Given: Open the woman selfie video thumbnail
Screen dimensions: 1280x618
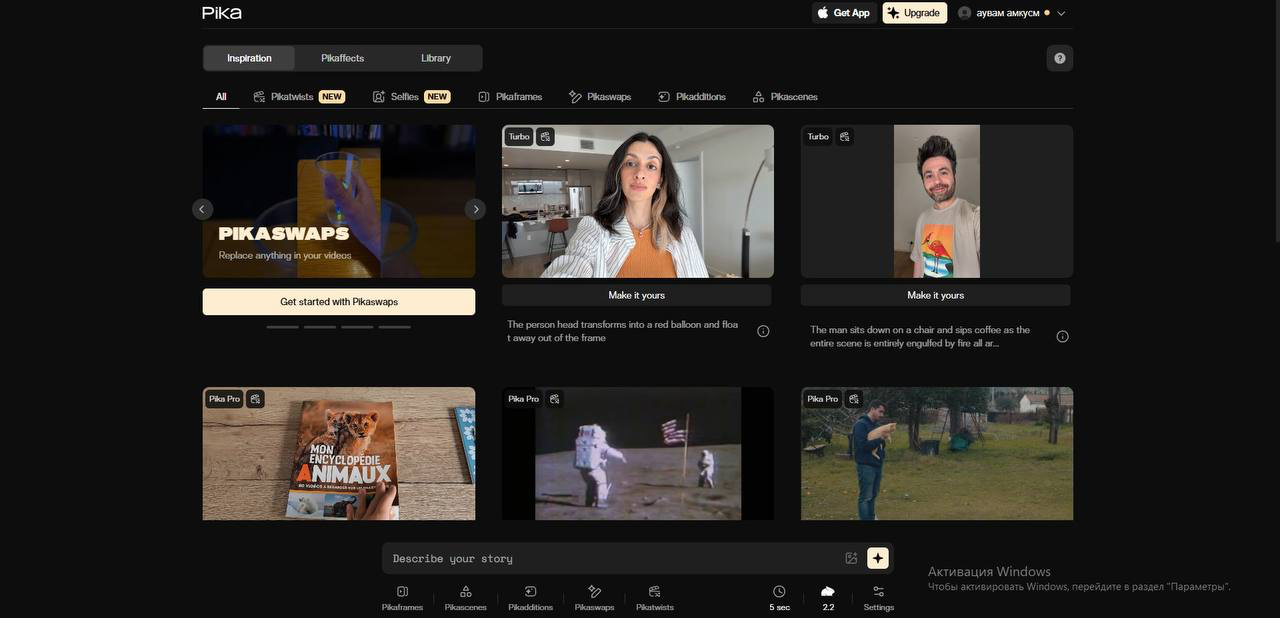Looking at the screenshot, I should point(638,201).
